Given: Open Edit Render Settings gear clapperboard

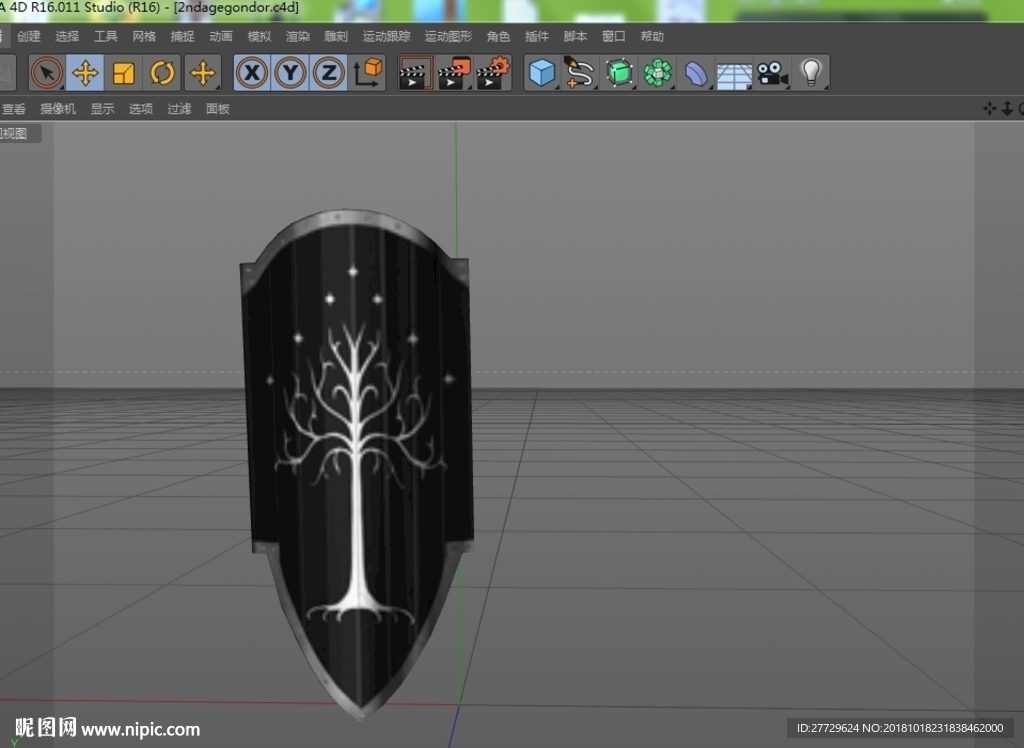Looking at the screenshot, I should coord(493,73).
